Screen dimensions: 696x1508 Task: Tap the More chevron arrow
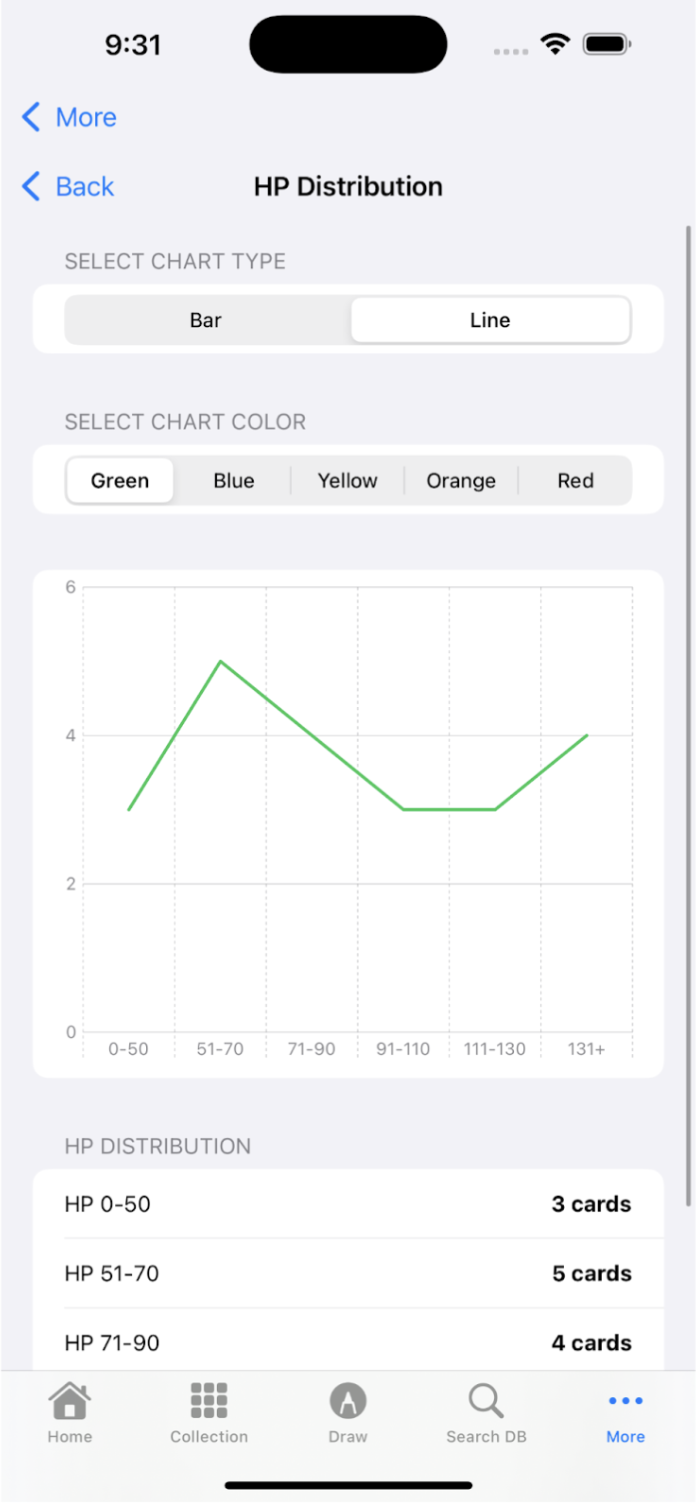30,117
